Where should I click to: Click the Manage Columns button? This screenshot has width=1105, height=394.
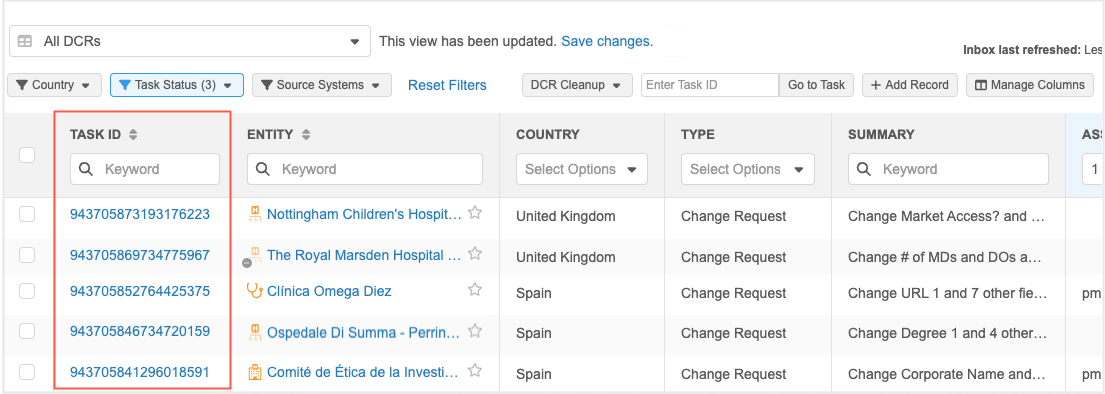(x=1030, y=85)
